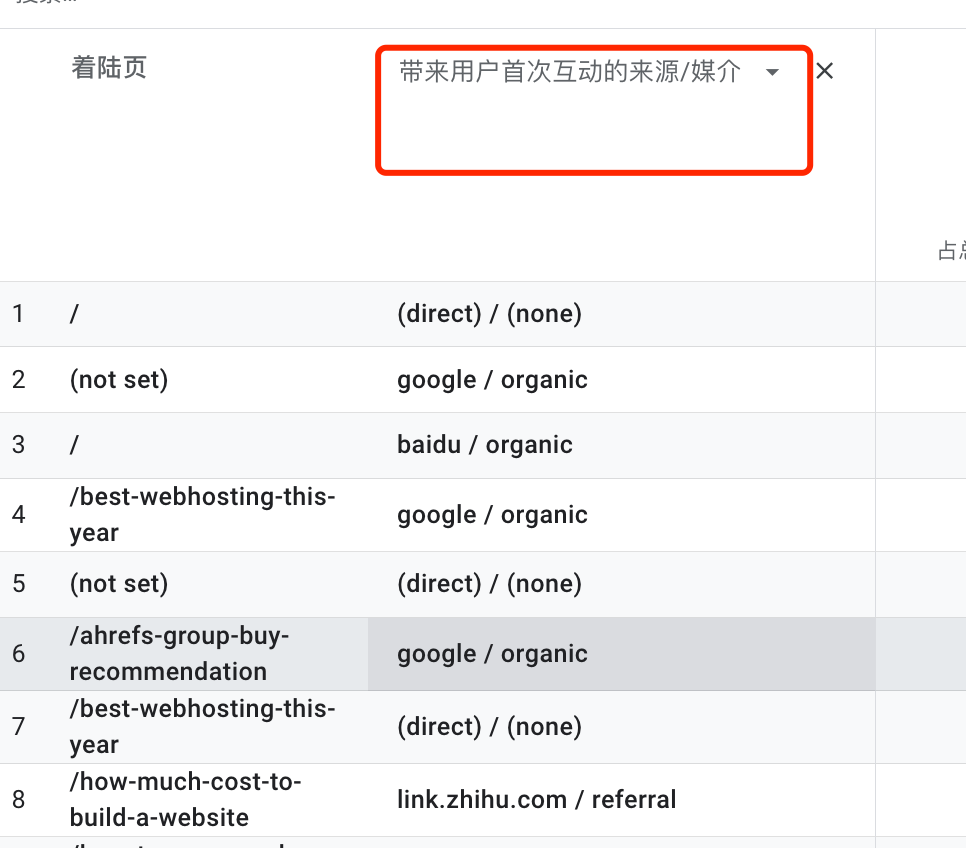Viewport: 966px width, 848px height.
Task: Click the (direct) / (none) cell in row 1
Action: click(489, 314)
